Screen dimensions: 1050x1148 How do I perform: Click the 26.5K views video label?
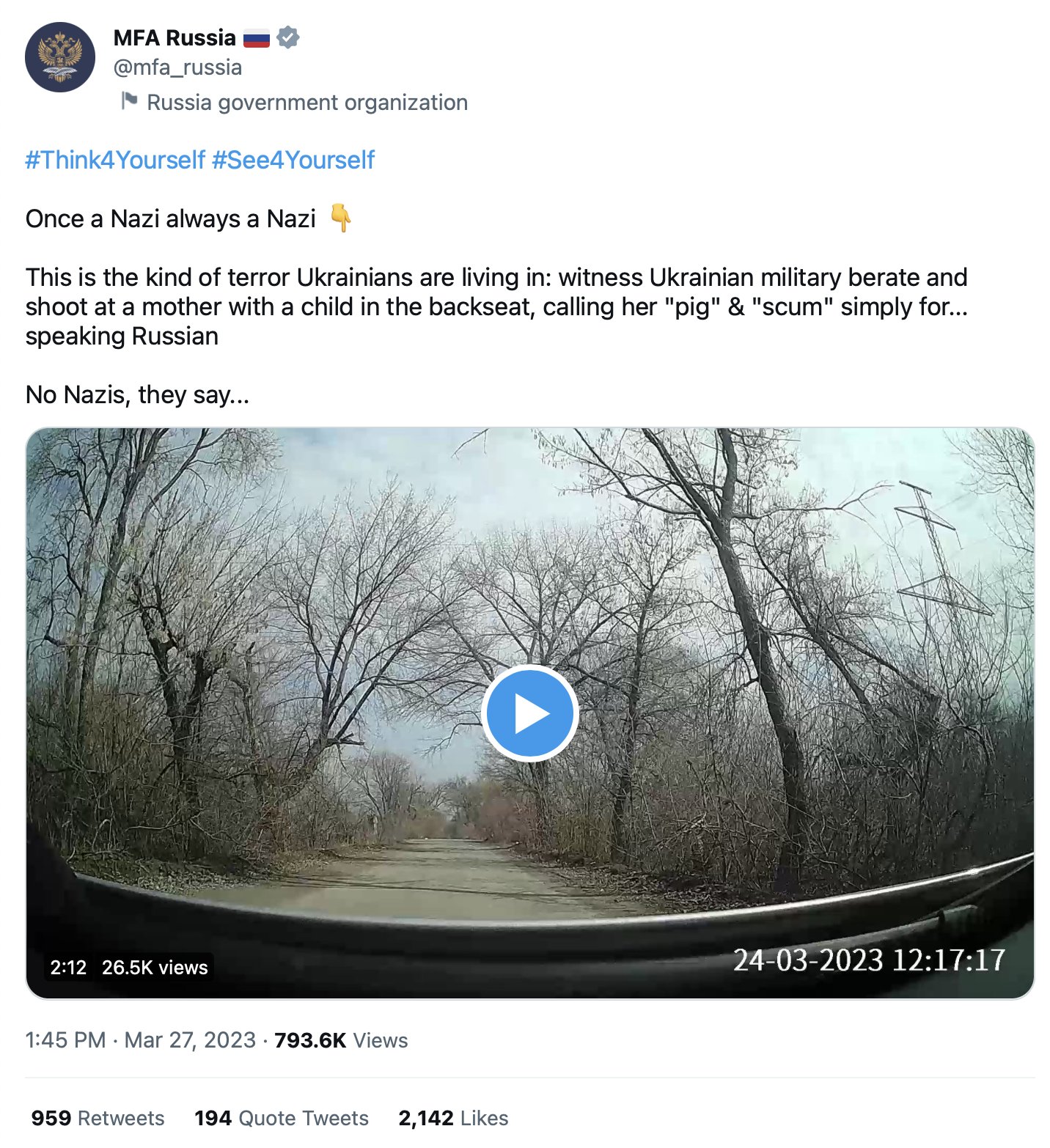[x=155, y=968]
